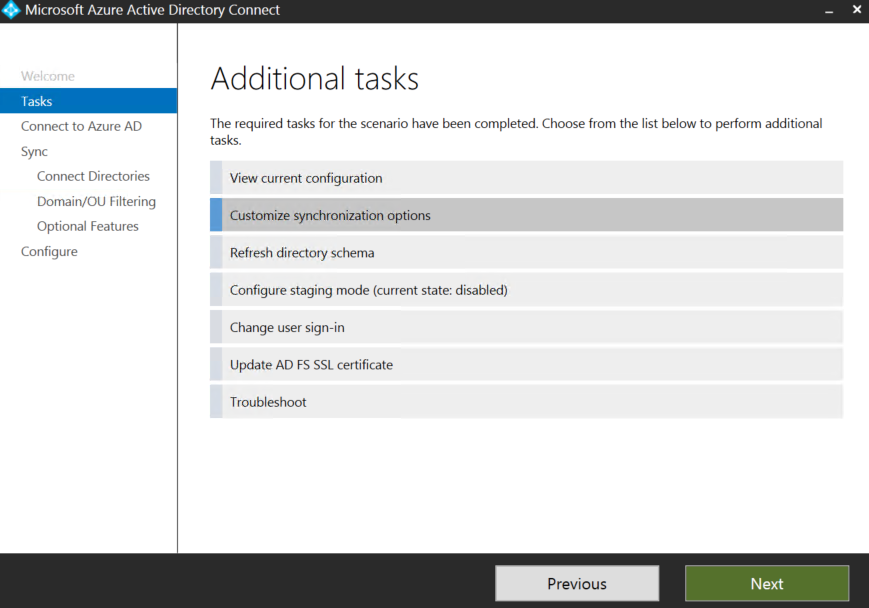The image size is (869, 608).
Task: Click the Previous button
Action: coord(577,584)
